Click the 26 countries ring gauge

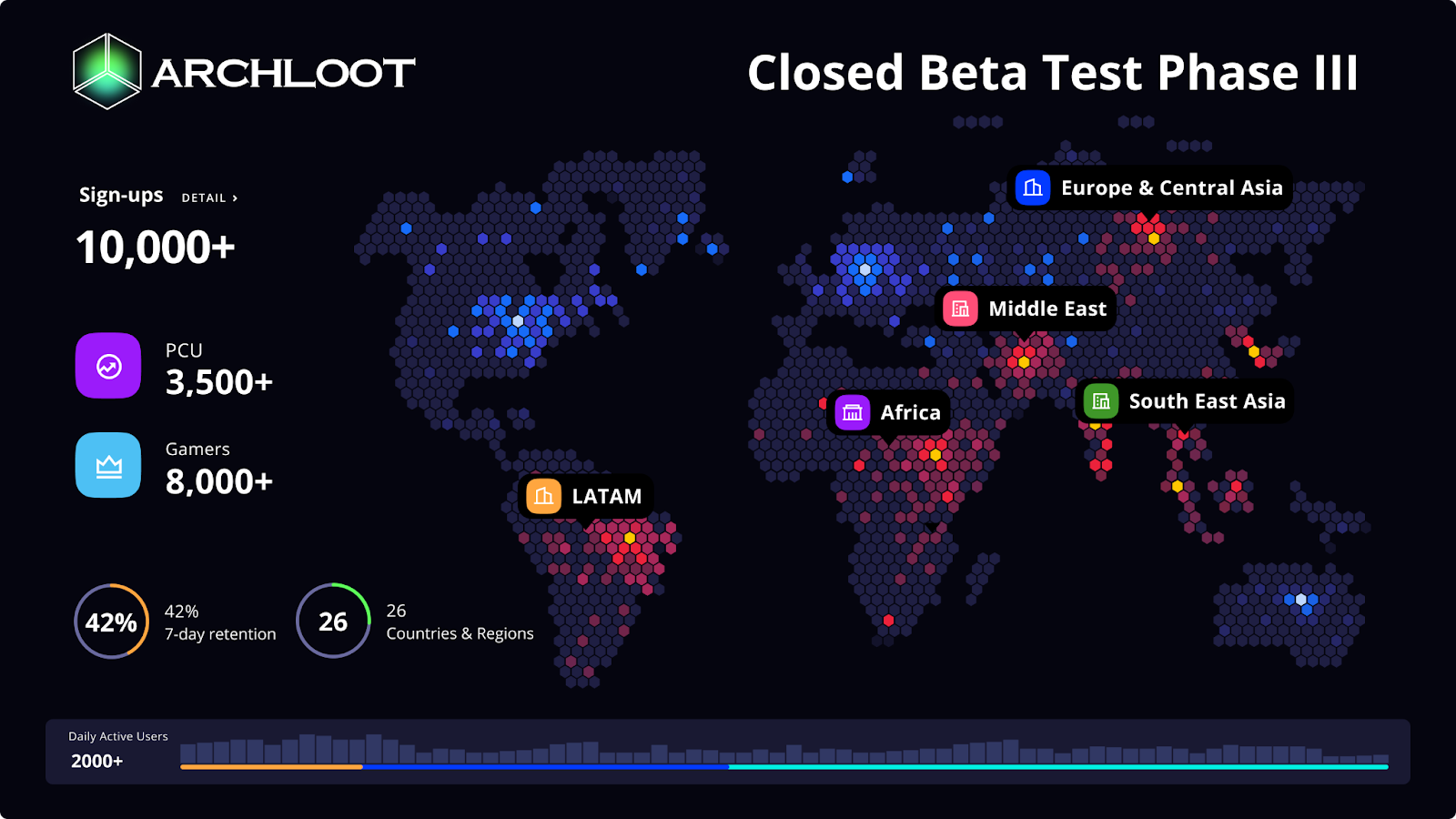coord(333,621)
